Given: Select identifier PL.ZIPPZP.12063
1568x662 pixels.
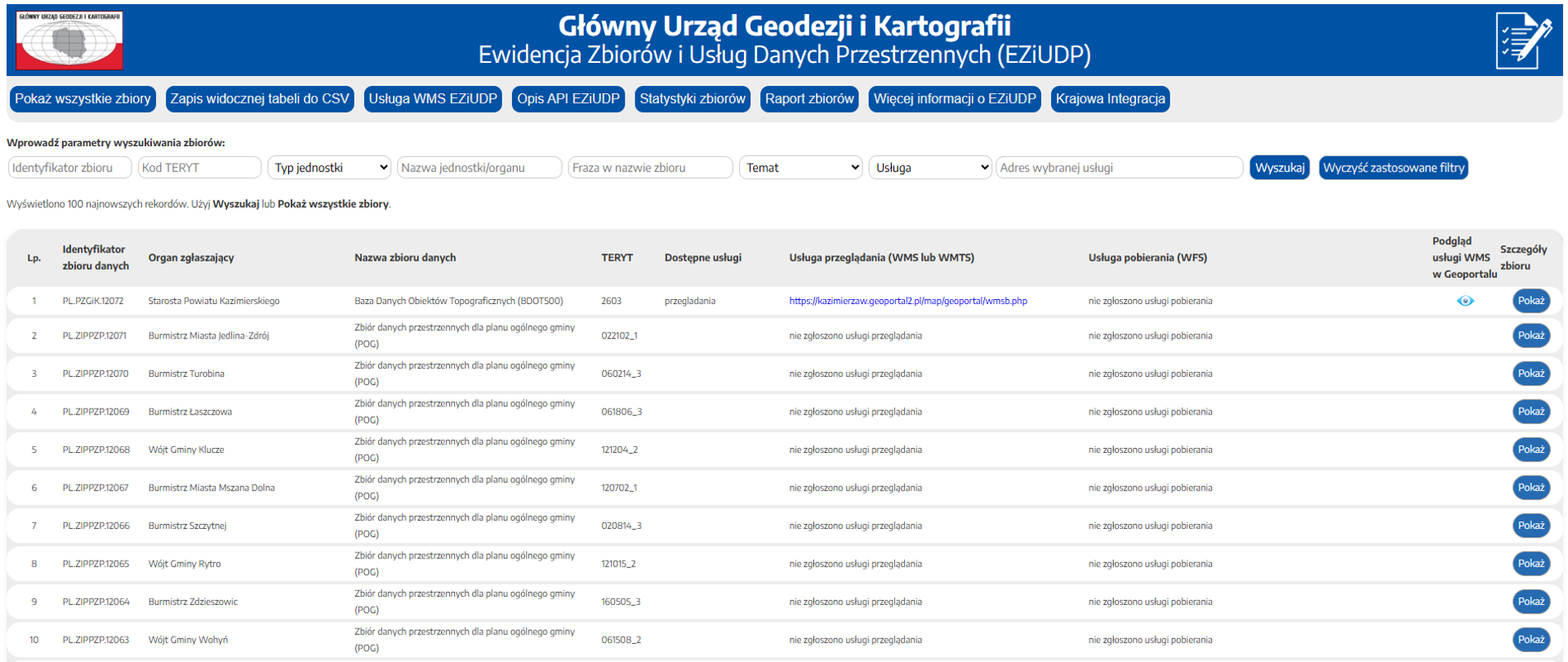Looking at the screenshot, I should [x=96, y=639].
